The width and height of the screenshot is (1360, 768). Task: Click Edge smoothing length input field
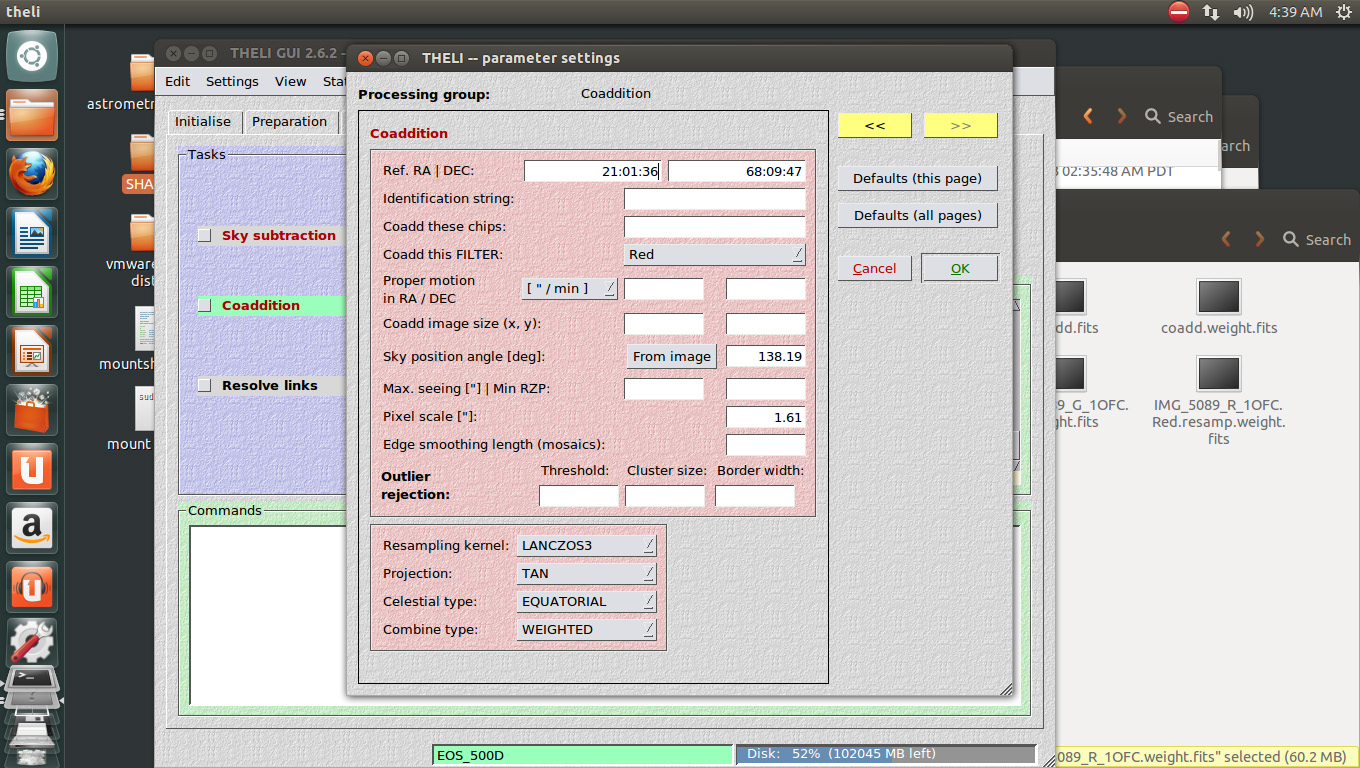(x=765, y=445)
